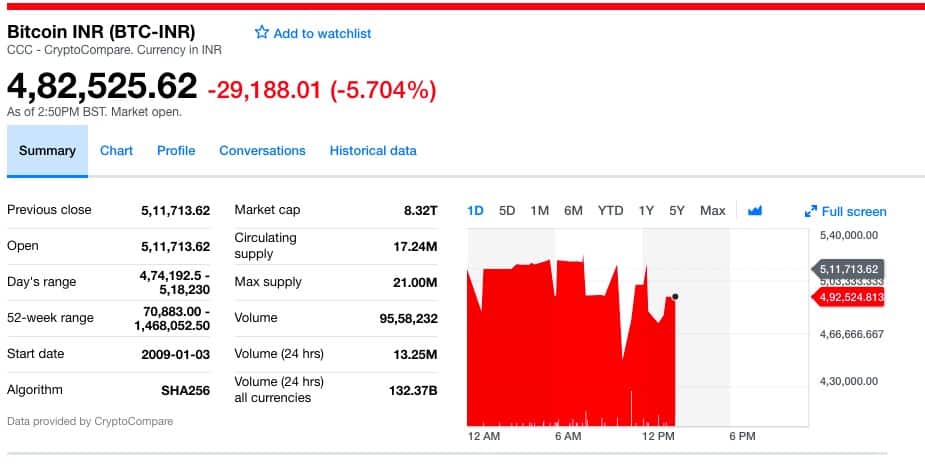Select the 5D chart range
Viewport: 925px width, 471px height.
[507, 211]
